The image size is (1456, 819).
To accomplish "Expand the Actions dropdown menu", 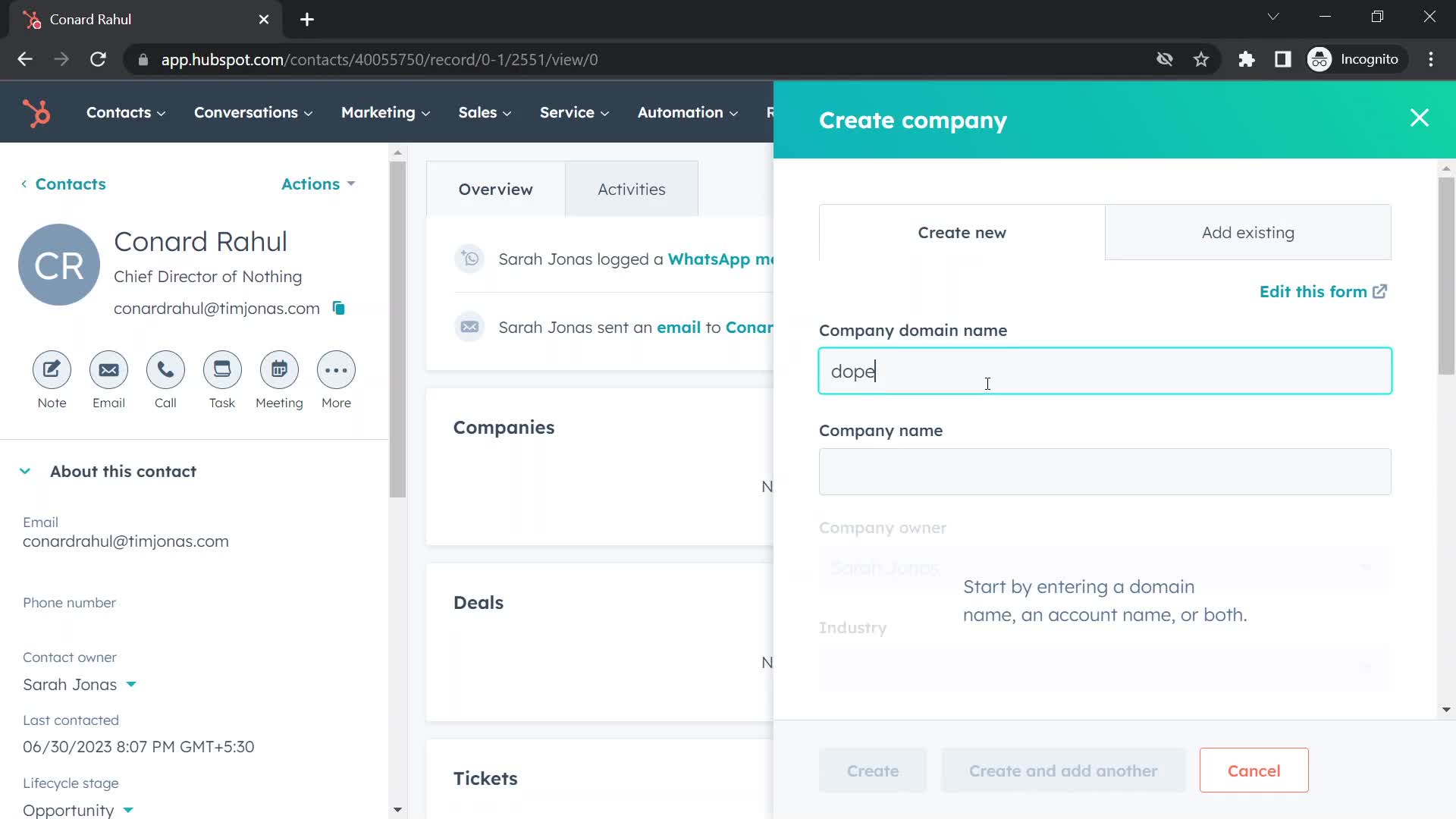I will pos(318,184).
